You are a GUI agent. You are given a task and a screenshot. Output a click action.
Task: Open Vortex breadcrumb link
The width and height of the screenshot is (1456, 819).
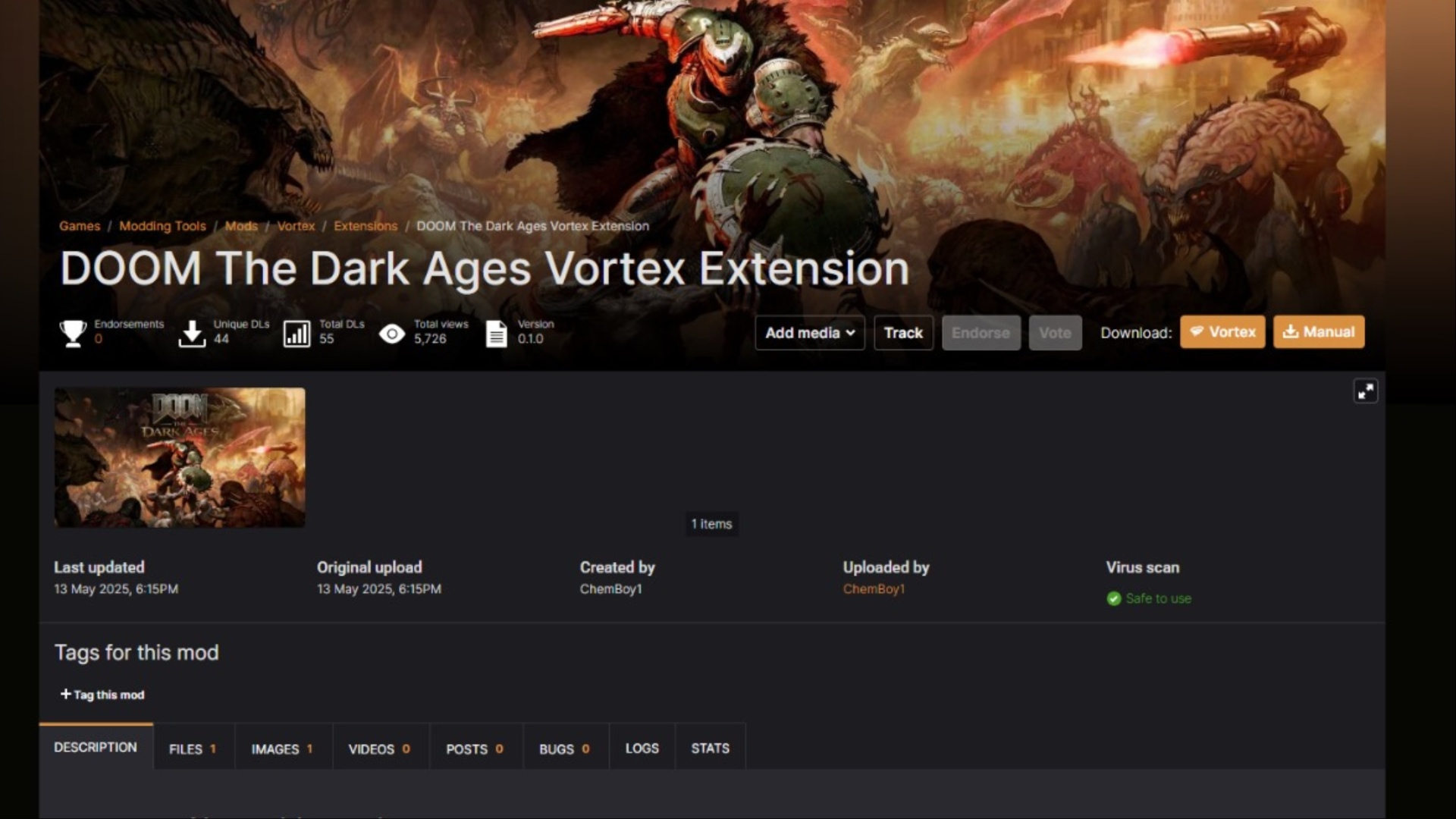click(x=296, y=226)
